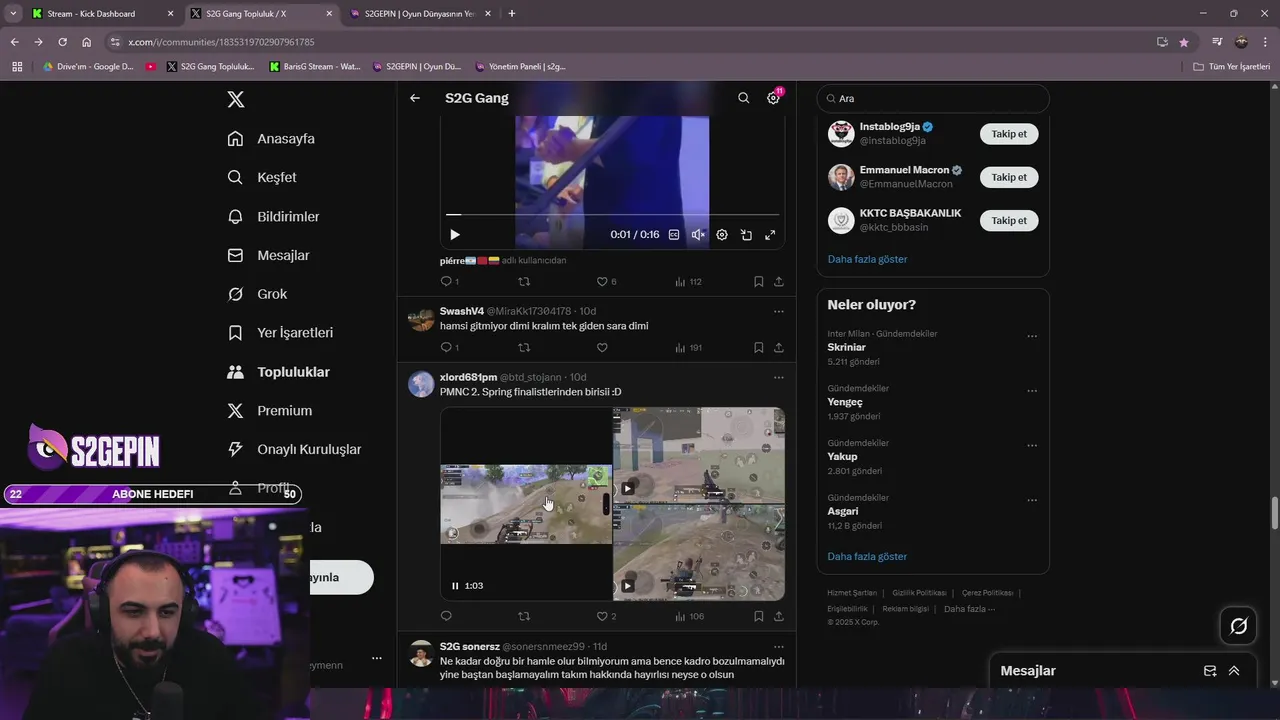Reply to xlord681pm's post
The image size is (1280, 720).
446,616
